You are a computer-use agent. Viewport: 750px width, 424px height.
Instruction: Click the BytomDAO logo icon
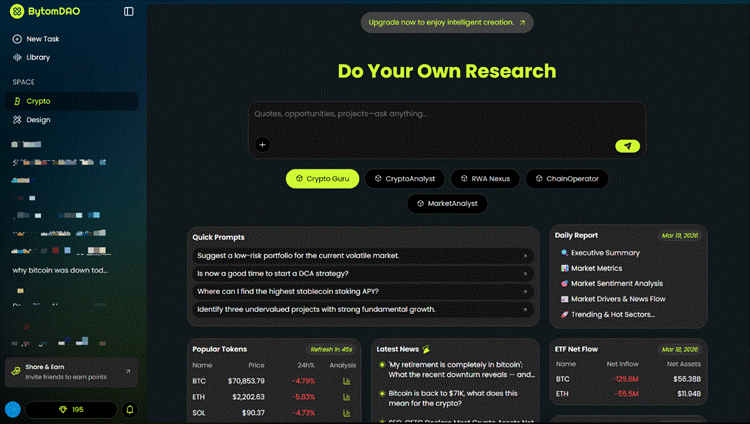coord(17,11)
